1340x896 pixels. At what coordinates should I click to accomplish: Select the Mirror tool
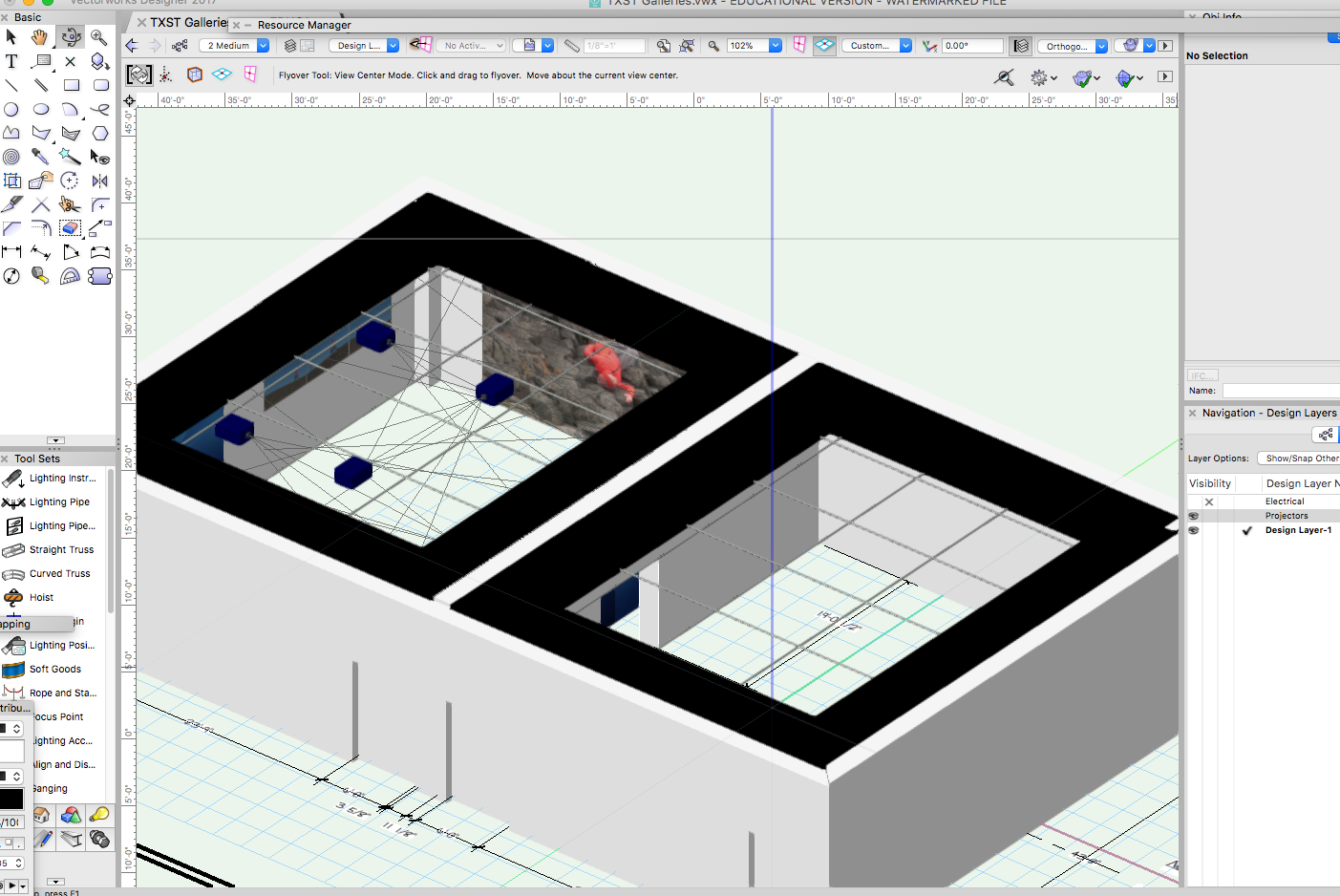tap(99, 181)
